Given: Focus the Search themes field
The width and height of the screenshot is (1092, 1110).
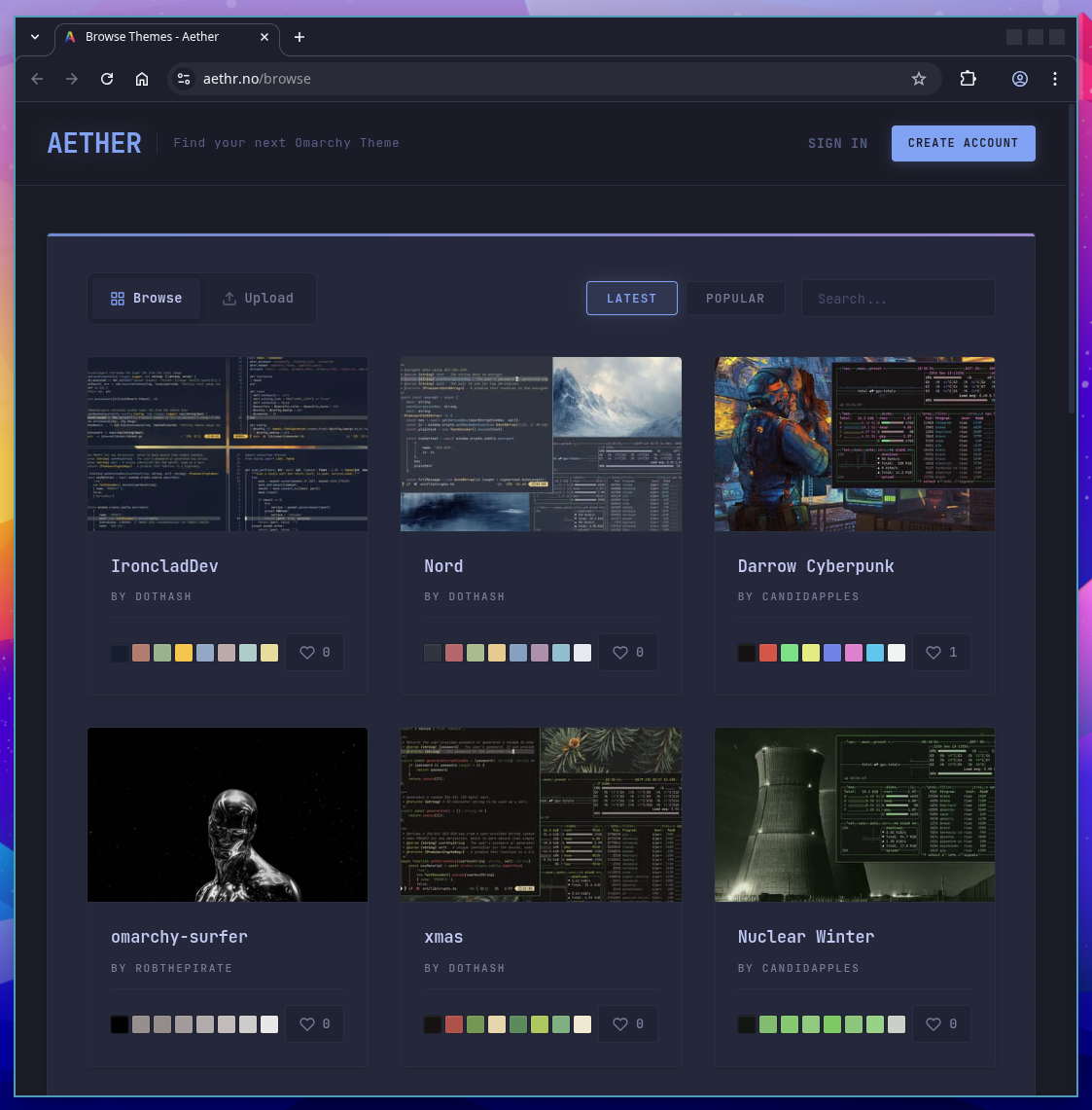Looking at the screenshot, I should (x=898, y=298).
